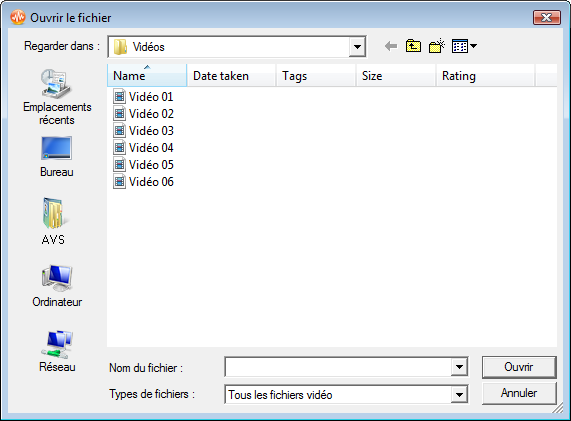Click the Ouvrir button
Image resolution: width=571 pixels, height=421 pixels.
tap(519, 367)
